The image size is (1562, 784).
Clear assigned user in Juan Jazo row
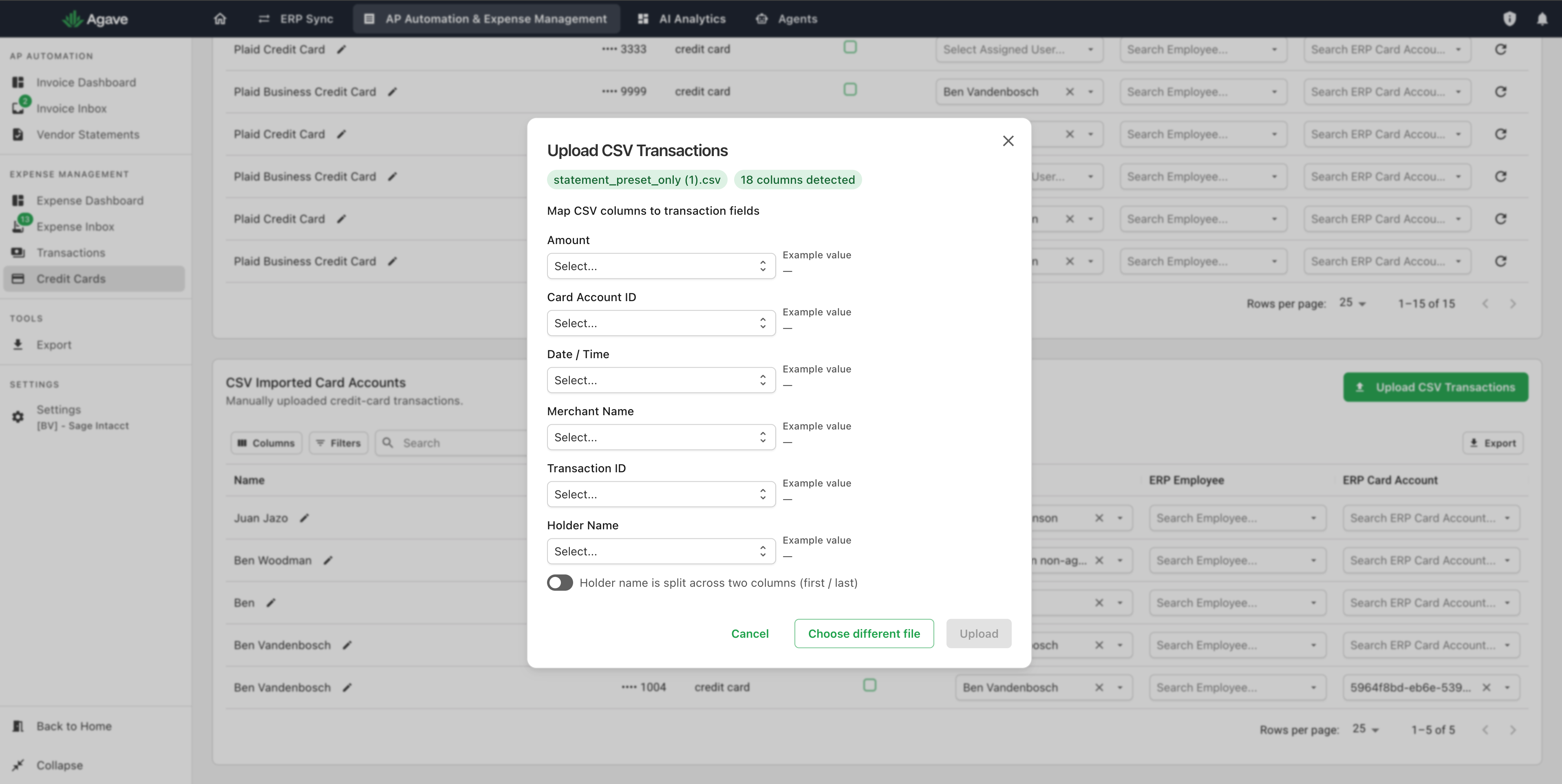(x=1099, y=518)
